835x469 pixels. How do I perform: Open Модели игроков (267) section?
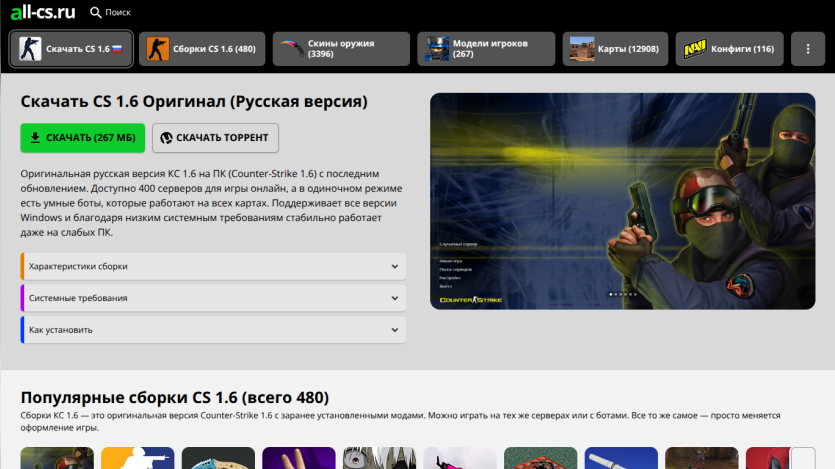pos(486,49)
